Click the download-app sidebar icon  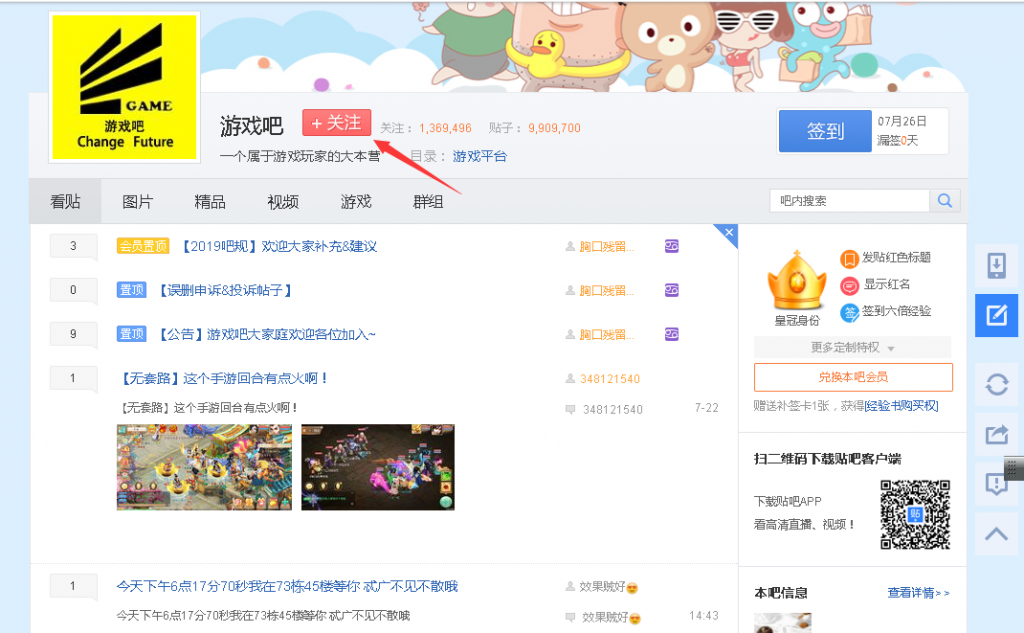[997, 266]
